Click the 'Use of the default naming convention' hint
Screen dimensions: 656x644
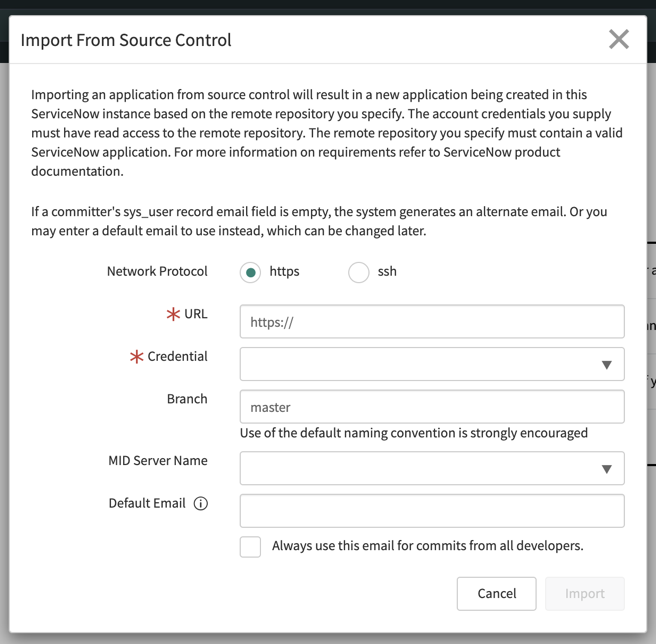coord(414,433)
